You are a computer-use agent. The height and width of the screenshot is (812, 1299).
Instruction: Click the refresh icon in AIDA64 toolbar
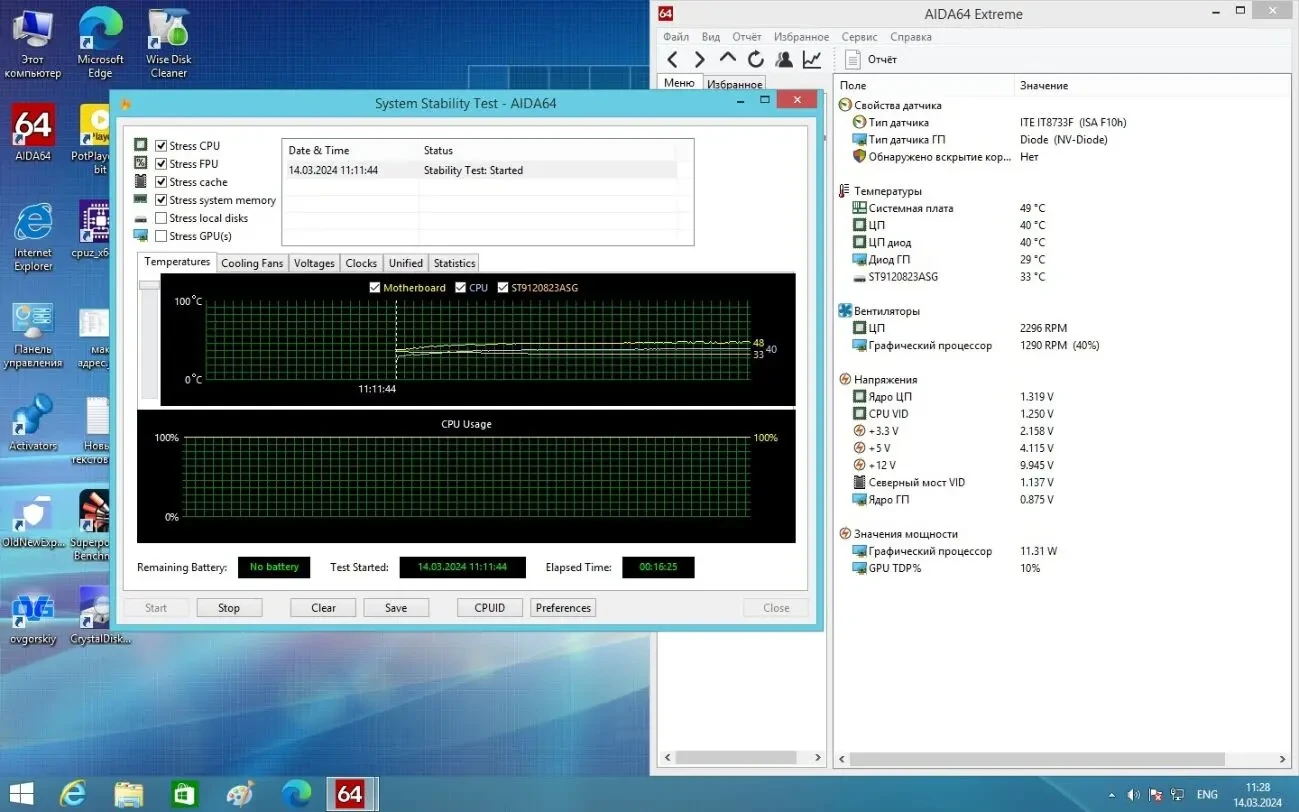[x=755, y=59]
